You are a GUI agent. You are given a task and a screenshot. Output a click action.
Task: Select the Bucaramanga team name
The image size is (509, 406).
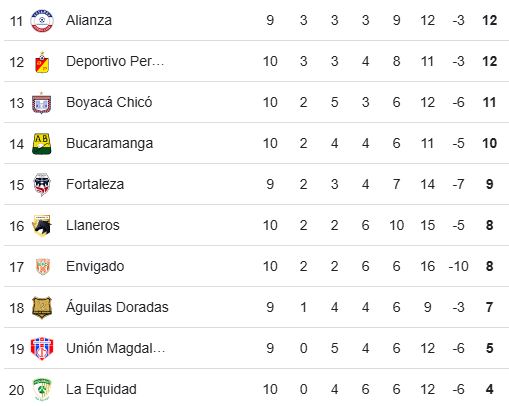tap(109, 144)
